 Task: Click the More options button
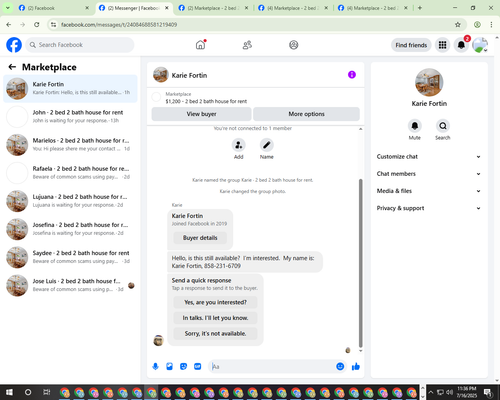click(306, 114)
